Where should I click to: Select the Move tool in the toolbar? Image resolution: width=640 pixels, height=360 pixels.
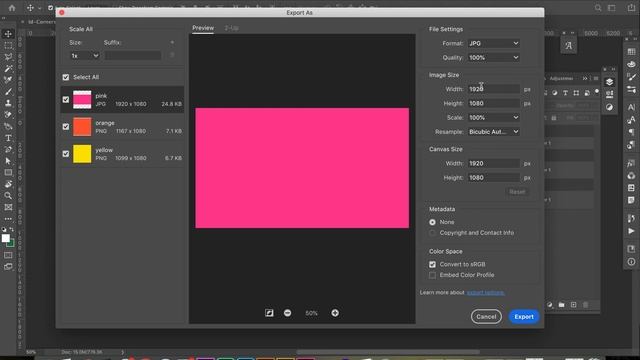click(8, 34)
